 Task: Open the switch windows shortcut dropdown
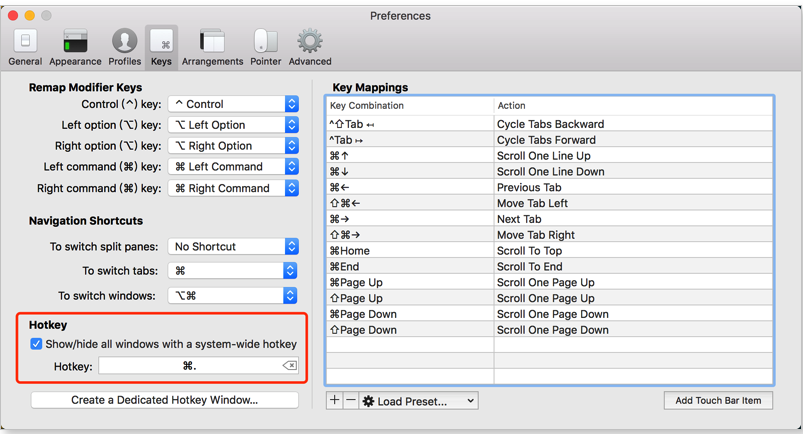click(233, 296)
